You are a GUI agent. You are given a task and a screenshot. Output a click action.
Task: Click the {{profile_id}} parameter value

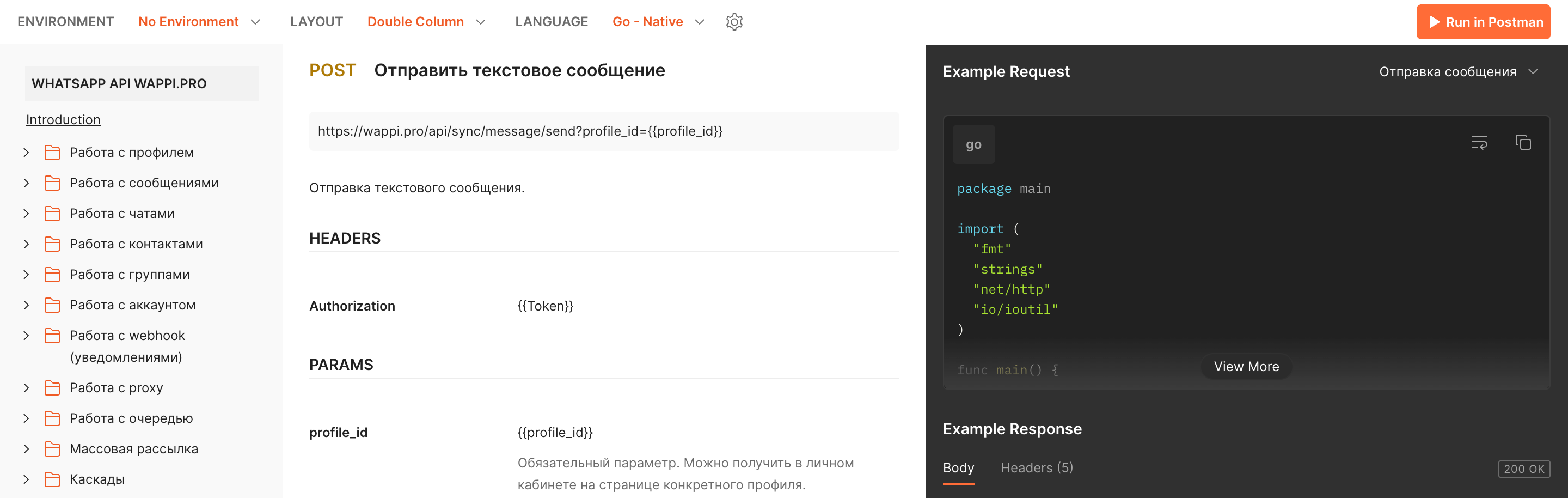tap(555, 432)
